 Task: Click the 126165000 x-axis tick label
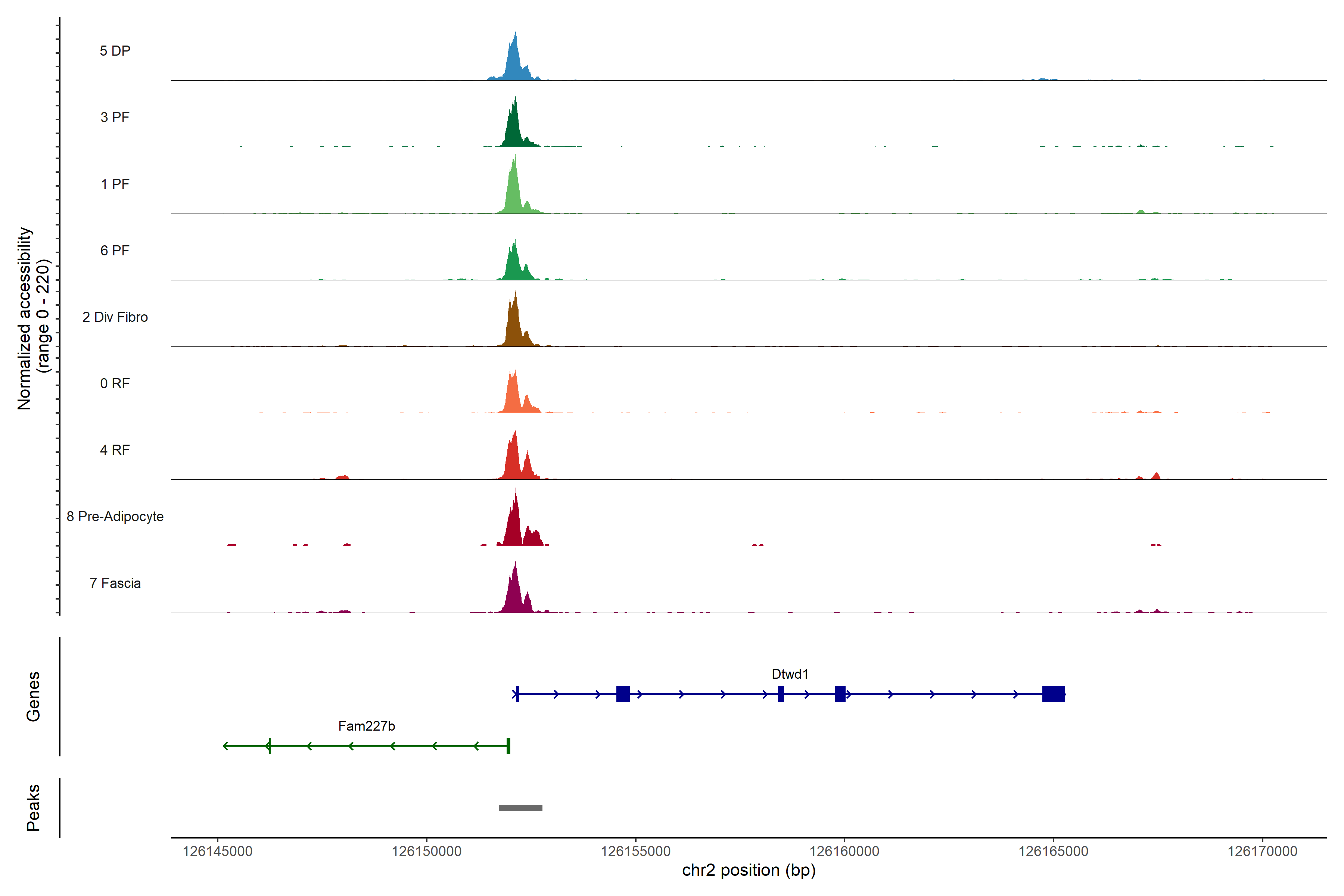point(1053,851)
